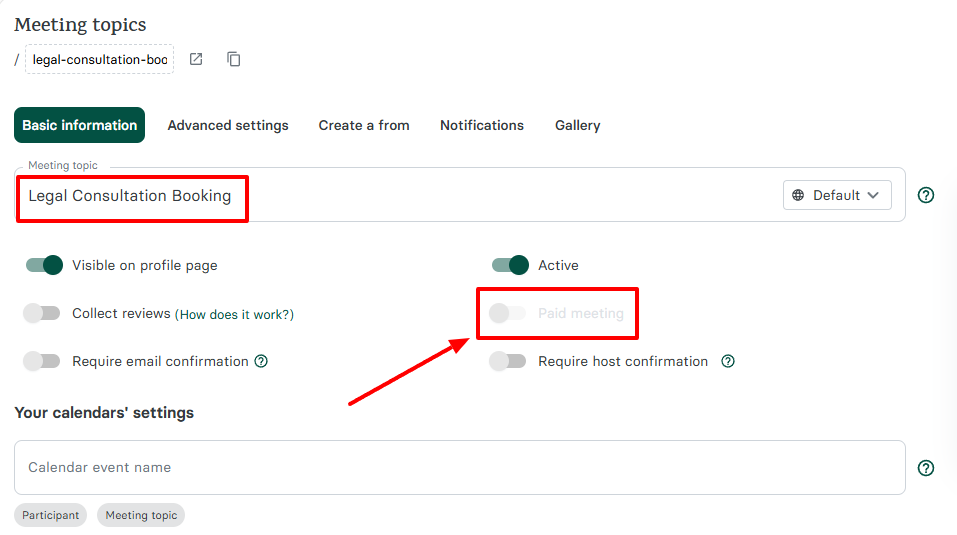
Task: Open the Notifications tab
Action: click(x=482, y=125)
